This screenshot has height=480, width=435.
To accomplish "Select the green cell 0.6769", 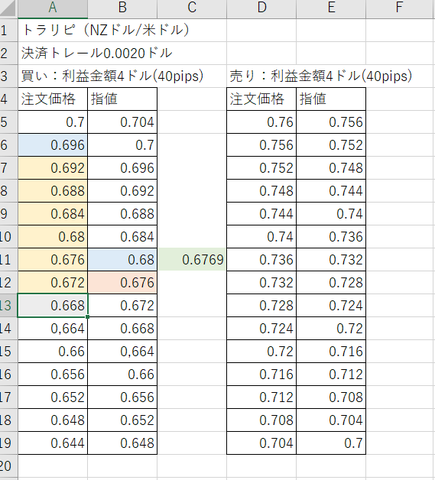I will [192, 259].
